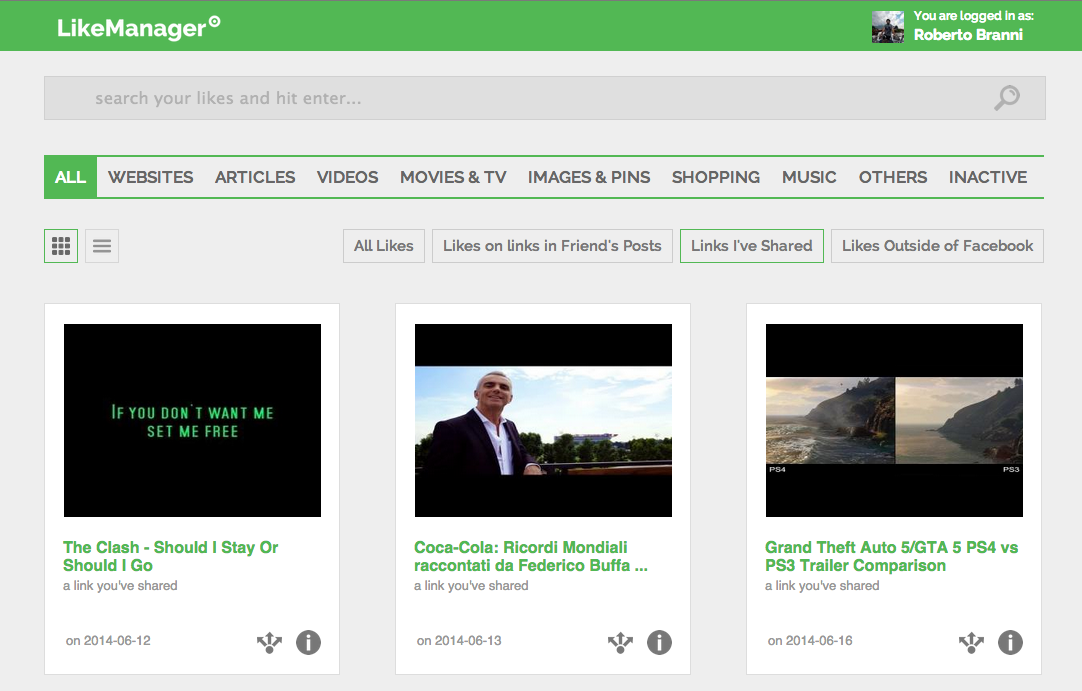Click the LikeManager logo
Image resolution: width=1082 pixels, height=691 pixels.
tap(138, 28)
